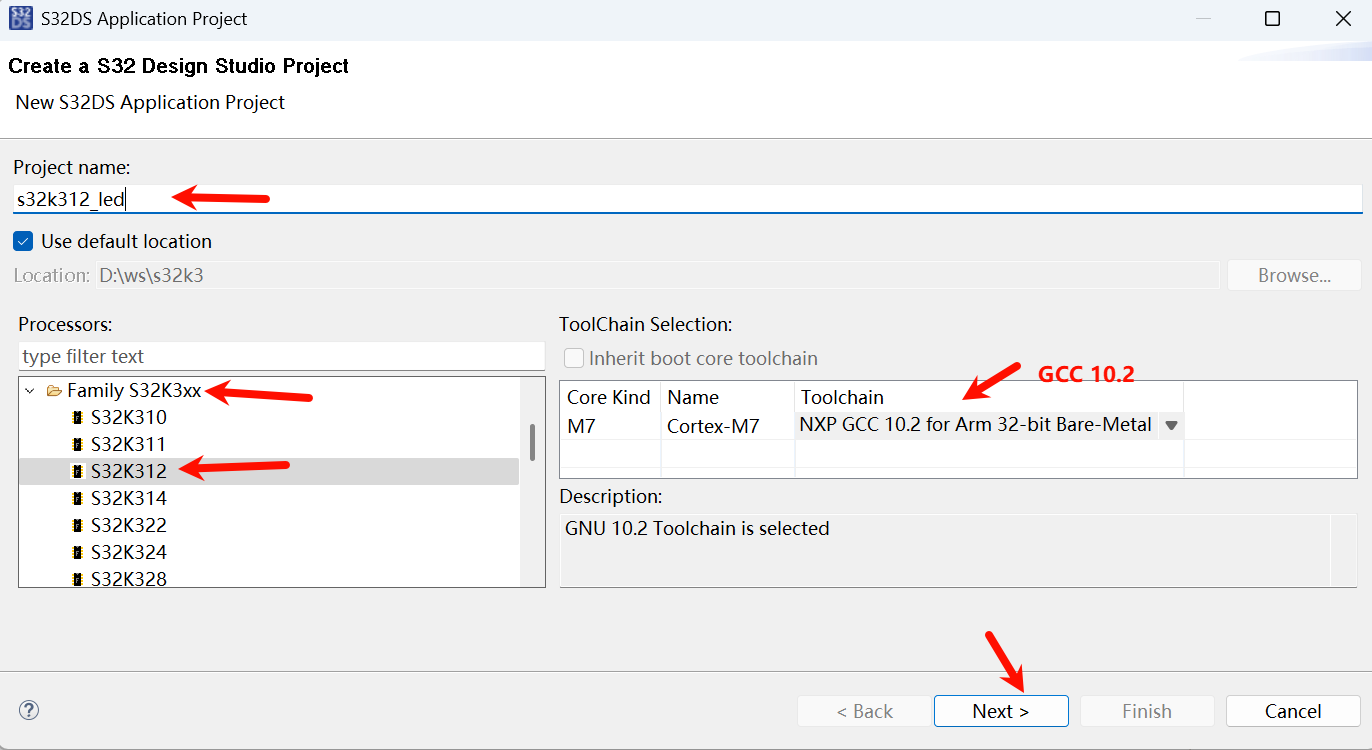This screenshot has height=750, width=1372.
Task: Click the Toolchain column header
Action: point(989,397)
